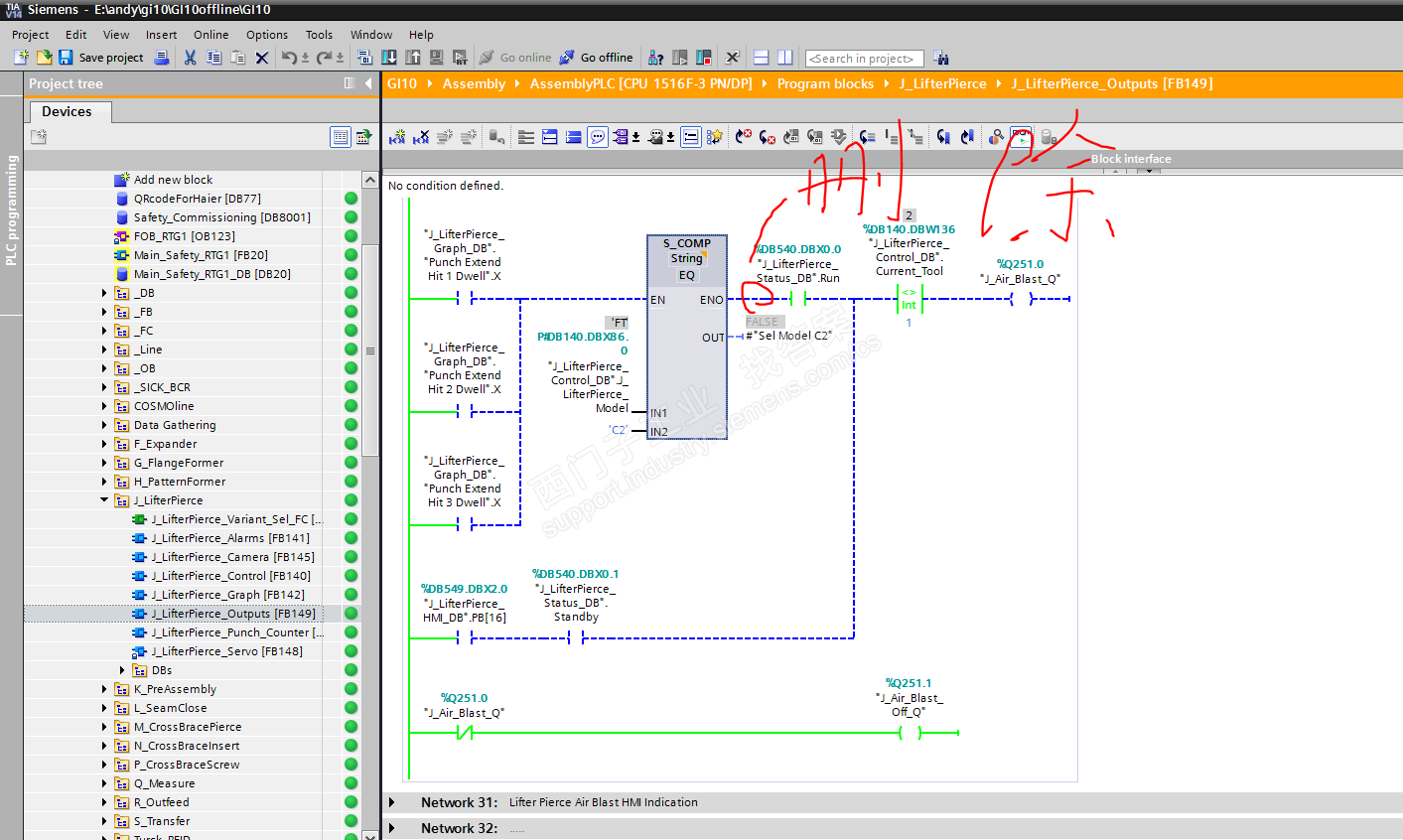Screen dimensions: 1403x840
Task: Click the binoculars search icon
Action: pos(940,59)
